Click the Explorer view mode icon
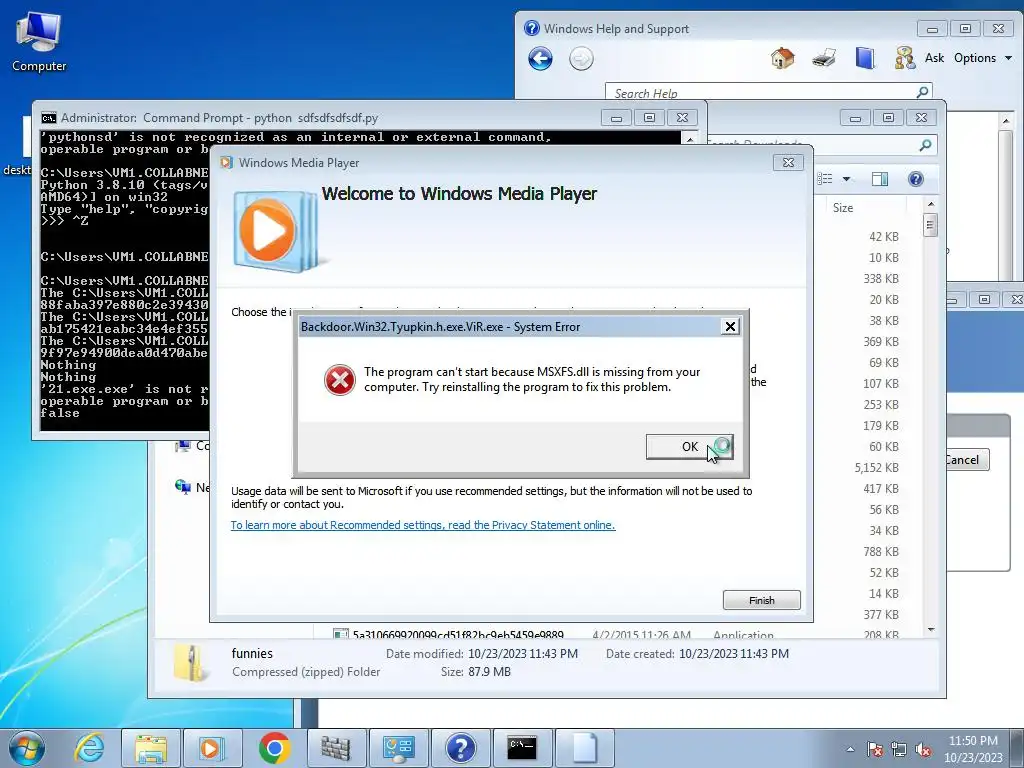 pyautogui.click(x=825, y=179)
